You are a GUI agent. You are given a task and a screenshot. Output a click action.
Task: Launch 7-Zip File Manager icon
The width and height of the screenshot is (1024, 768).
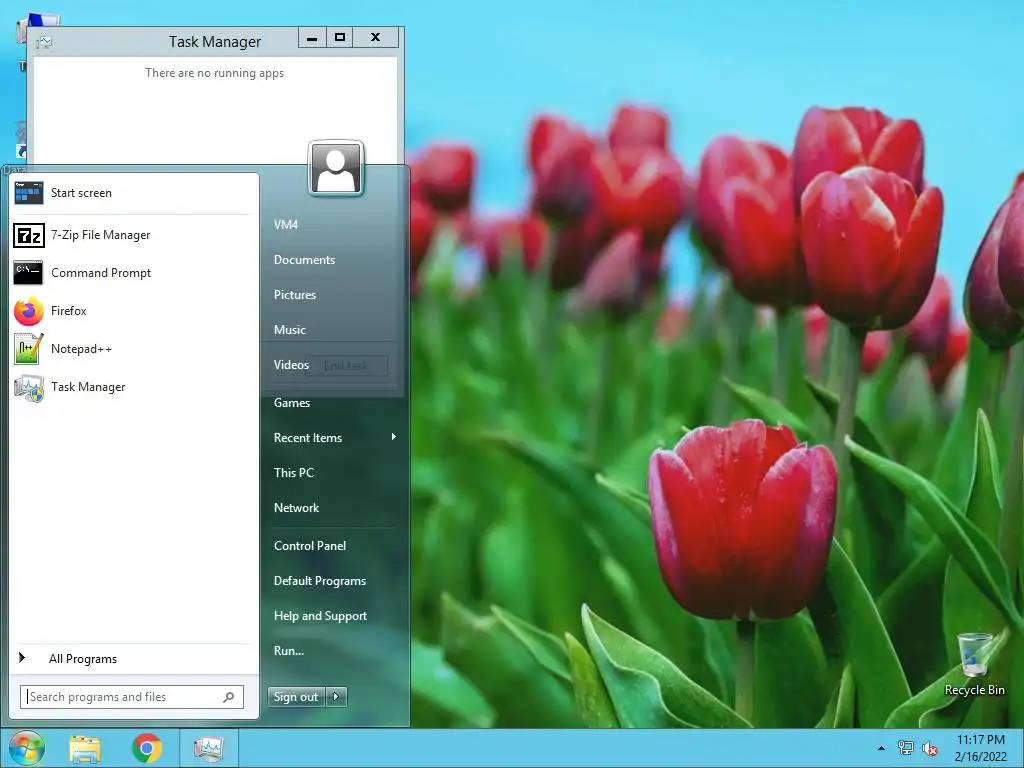click(x=29, y=235)
